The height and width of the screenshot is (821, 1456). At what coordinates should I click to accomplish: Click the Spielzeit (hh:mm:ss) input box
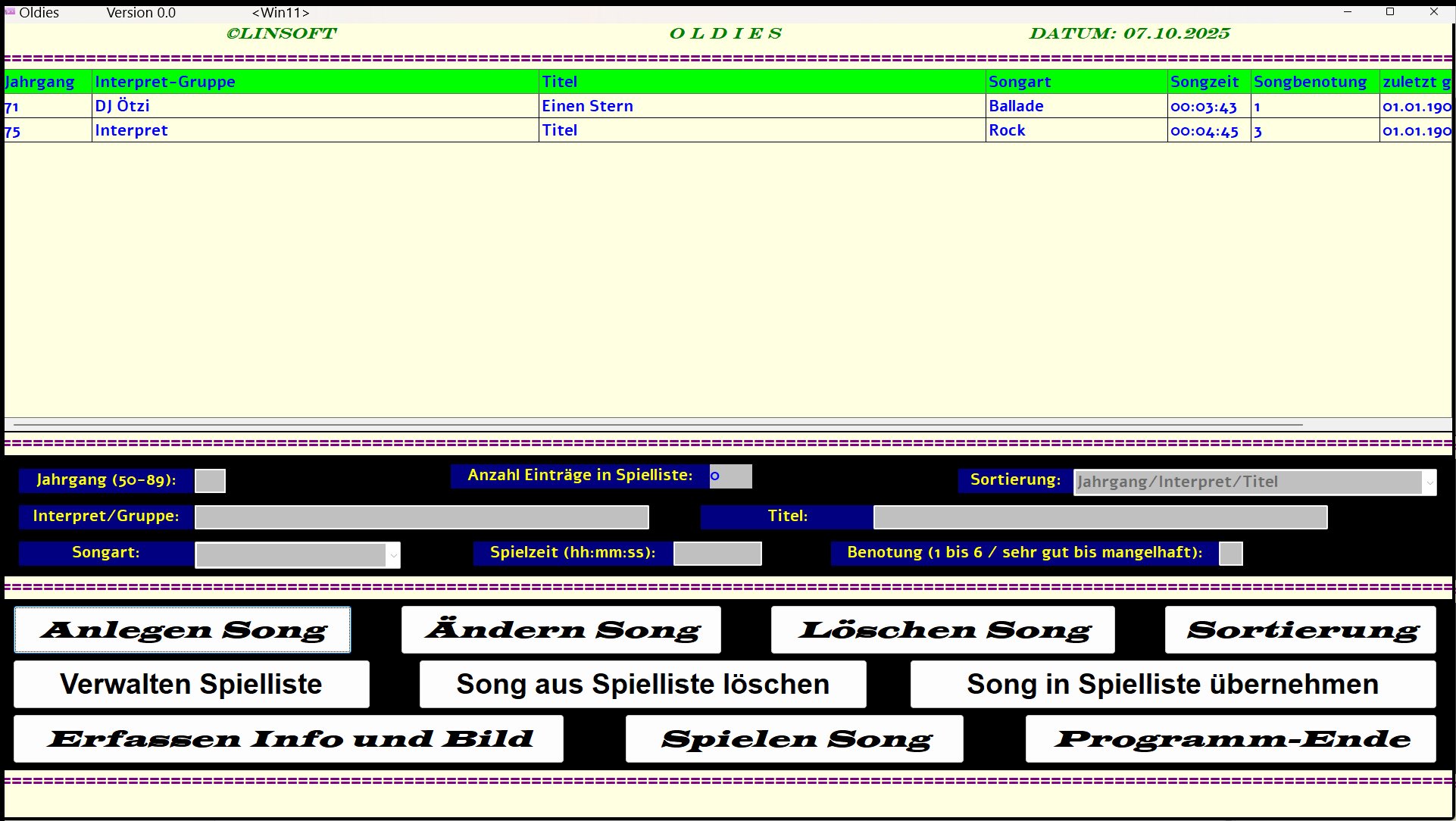(717, 554)
